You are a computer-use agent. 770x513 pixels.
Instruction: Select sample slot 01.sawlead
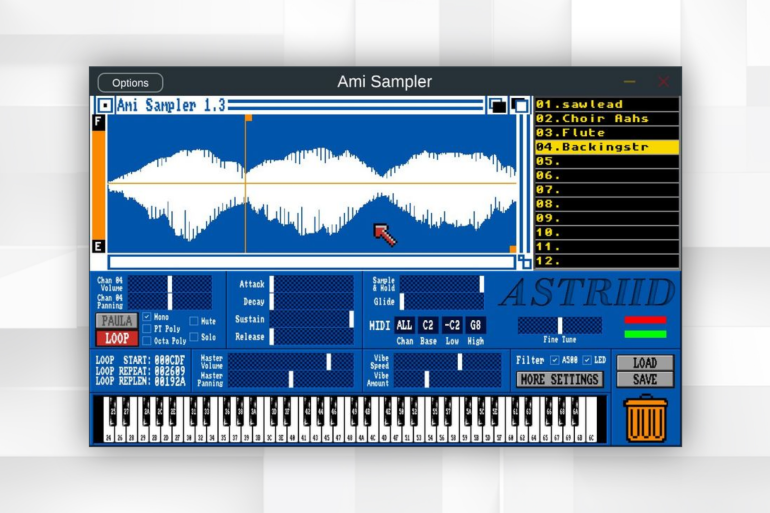pos(607,104)
